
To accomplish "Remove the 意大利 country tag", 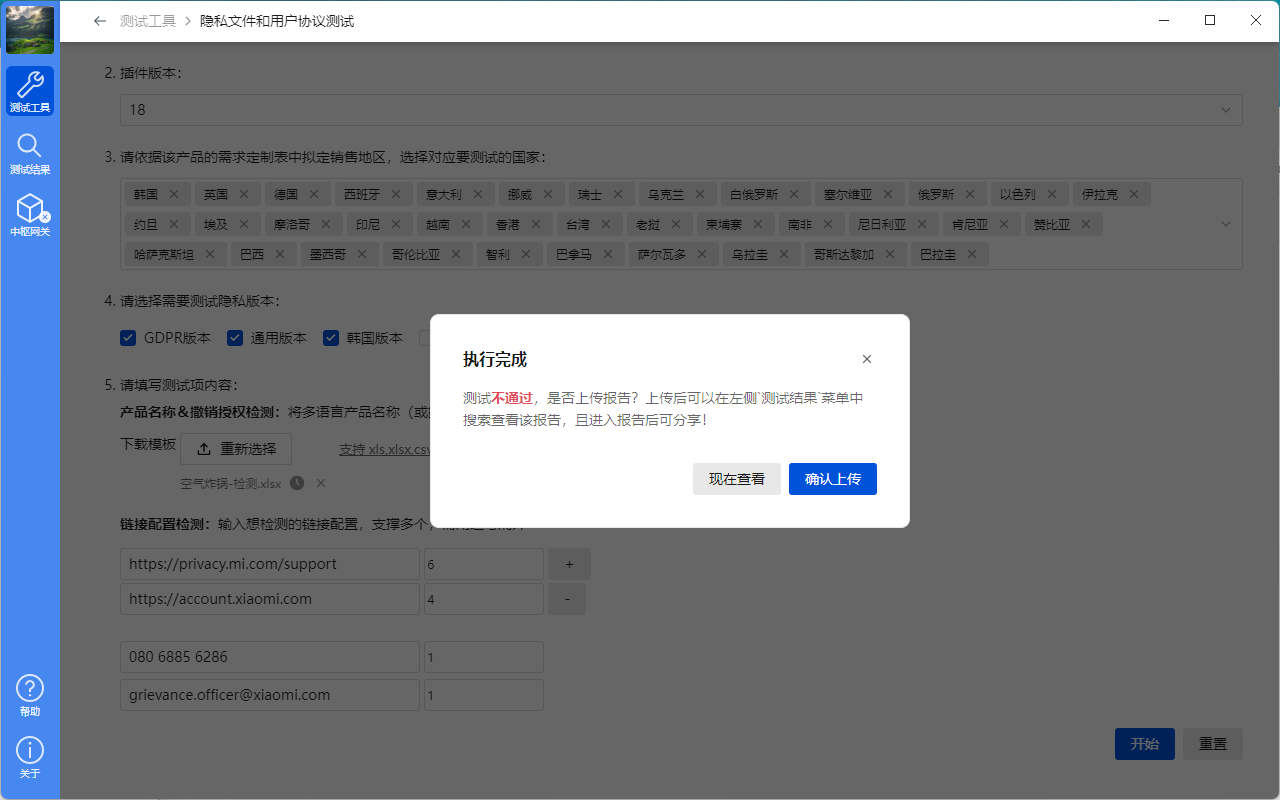I will pyautogui.click(x=478, y=194).
